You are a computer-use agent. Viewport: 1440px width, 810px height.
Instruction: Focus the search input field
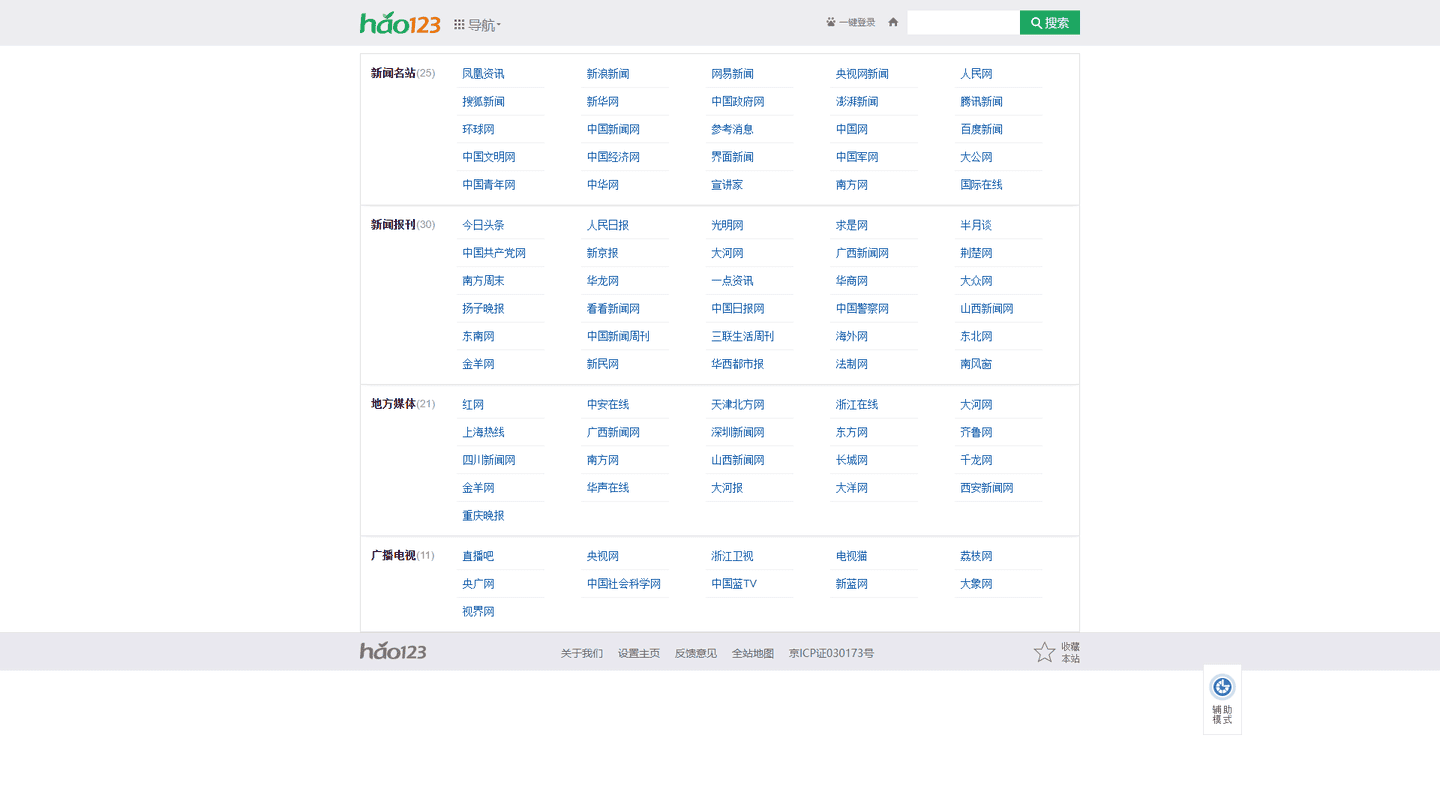coord(963,22)
